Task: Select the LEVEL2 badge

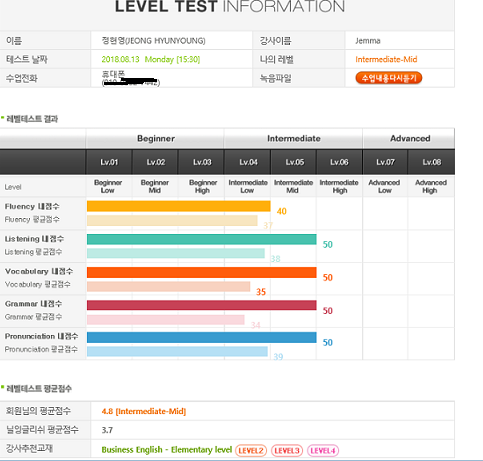Action: (251, 451)
